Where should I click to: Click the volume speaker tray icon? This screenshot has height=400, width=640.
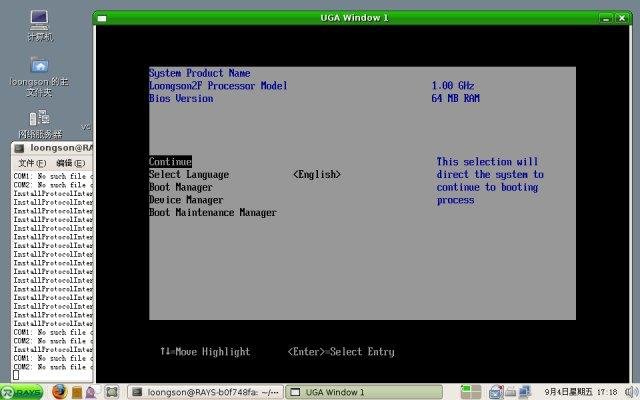tap(631, 392)
